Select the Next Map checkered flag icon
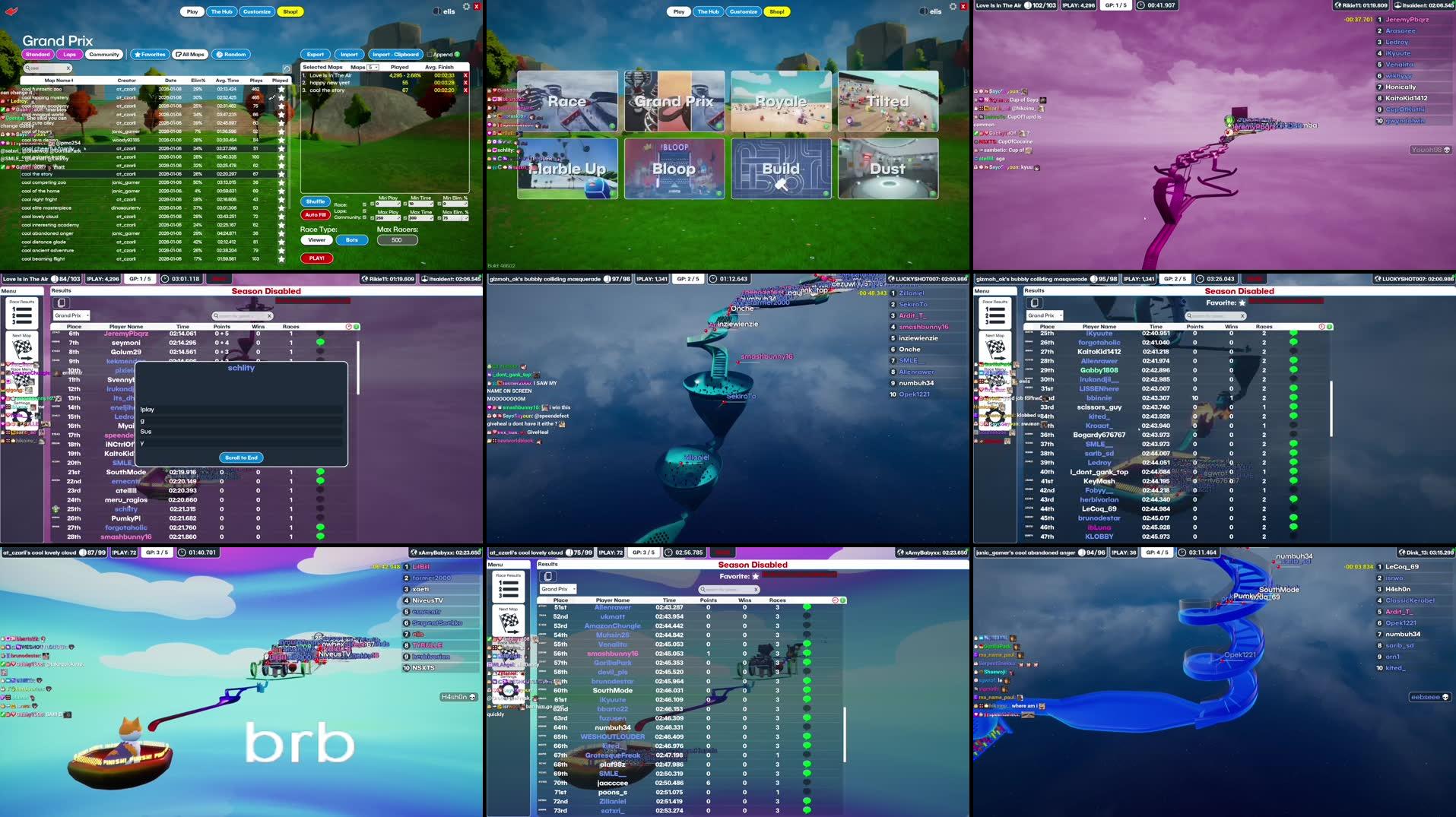Image resolution: width=1456 pixels, height=817 pixels. [23, 347]
